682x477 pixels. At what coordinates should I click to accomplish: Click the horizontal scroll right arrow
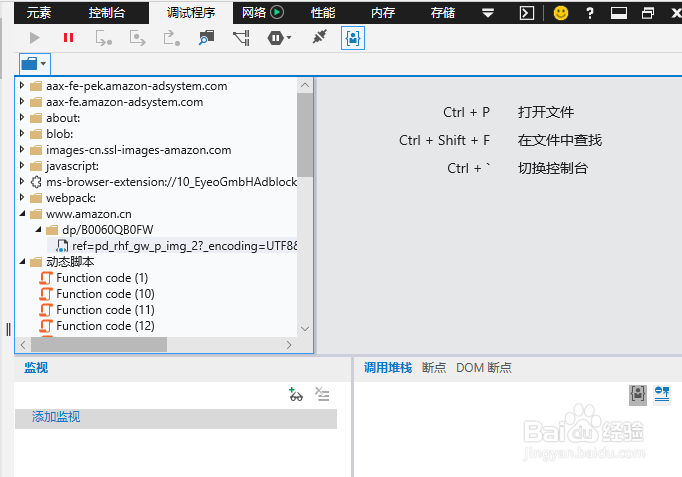pos(289,345)
